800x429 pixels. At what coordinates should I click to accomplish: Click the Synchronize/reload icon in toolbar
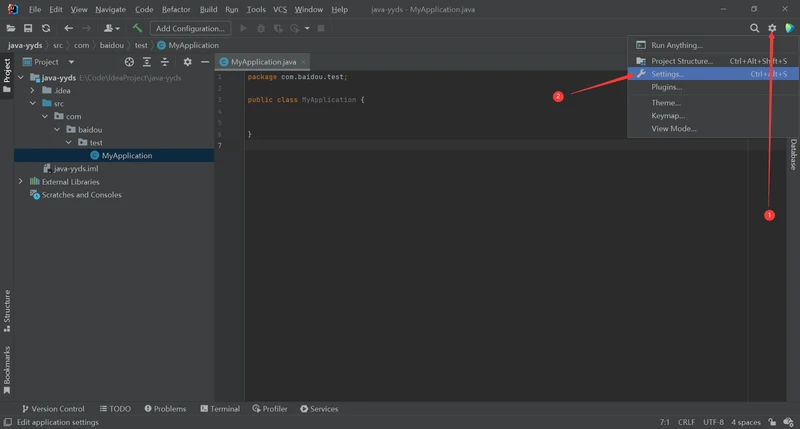[45, 28]
